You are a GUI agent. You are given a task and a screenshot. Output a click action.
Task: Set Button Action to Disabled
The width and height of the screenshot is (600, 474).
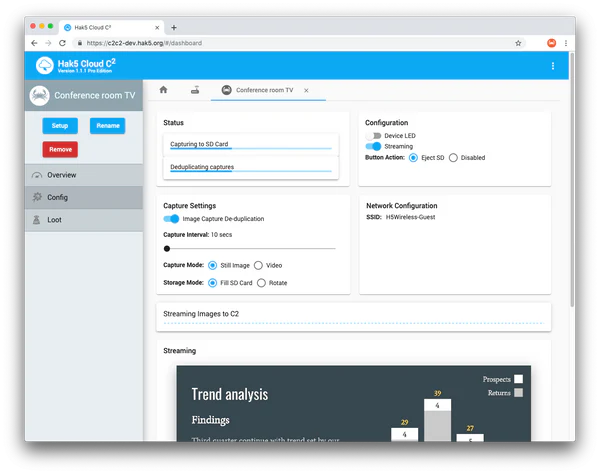(453, 157)
